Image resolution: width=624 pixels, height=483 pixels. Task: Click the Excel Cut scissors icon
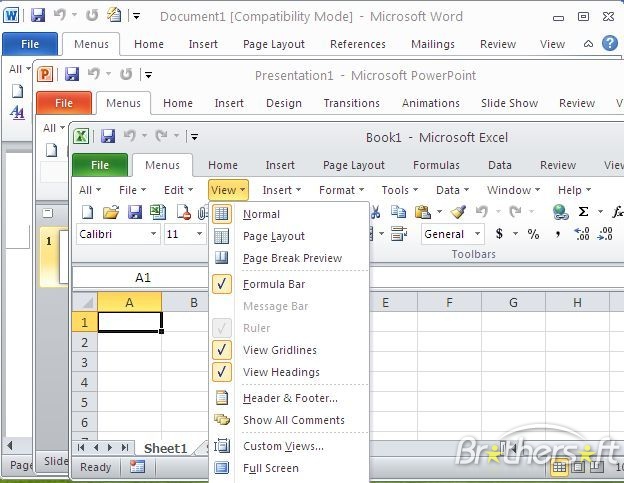click(x=375, y=212)
